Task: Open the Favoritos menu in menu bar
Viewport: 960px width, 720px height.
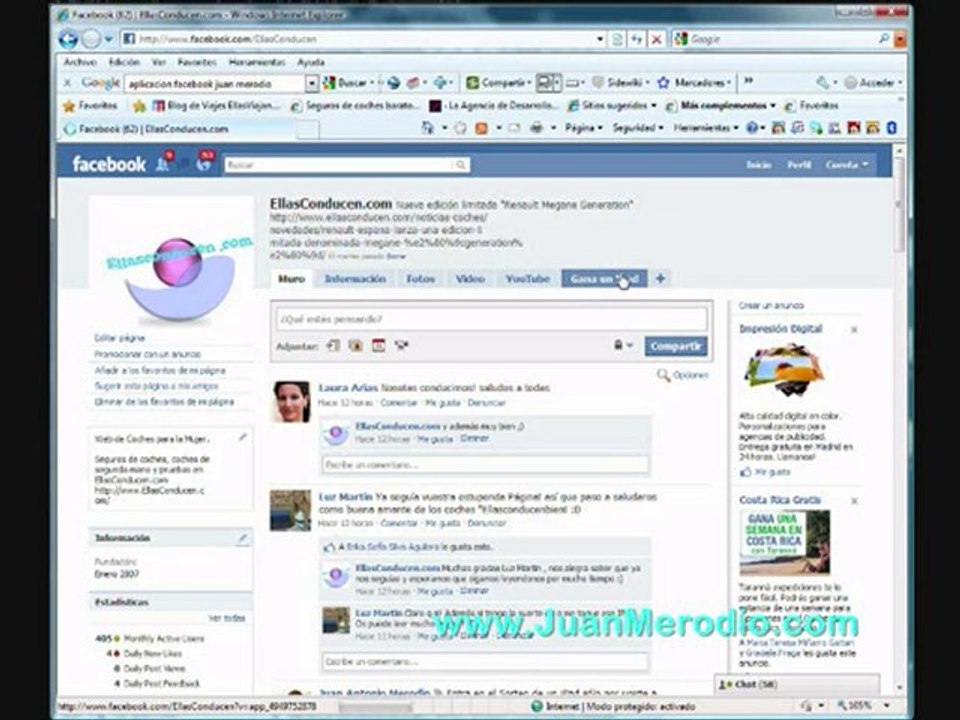Action: click(x=197, y=62)
